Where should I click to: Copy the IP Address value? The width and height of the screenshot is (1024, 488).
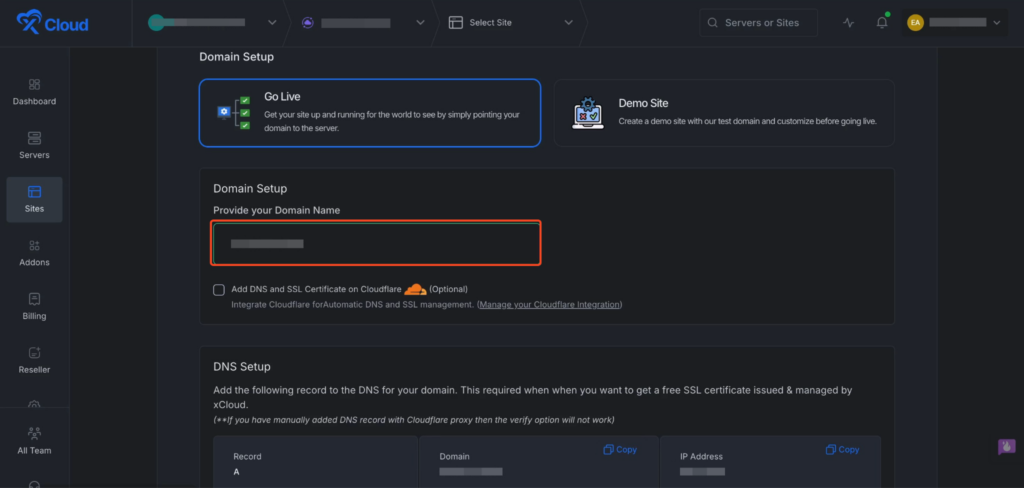pos(841,450)
